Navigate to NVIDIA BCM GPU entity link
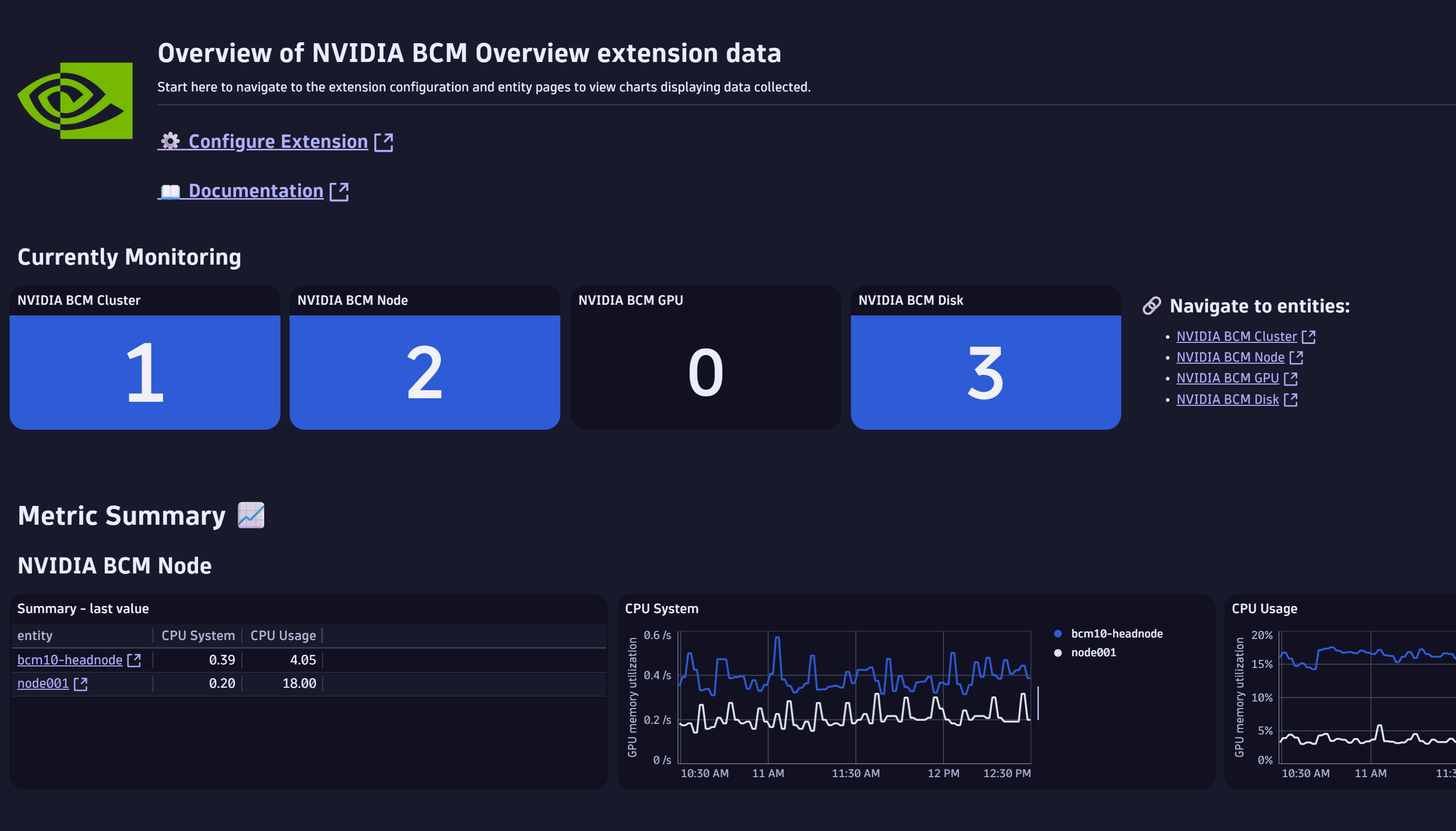 pos(1227,378)
